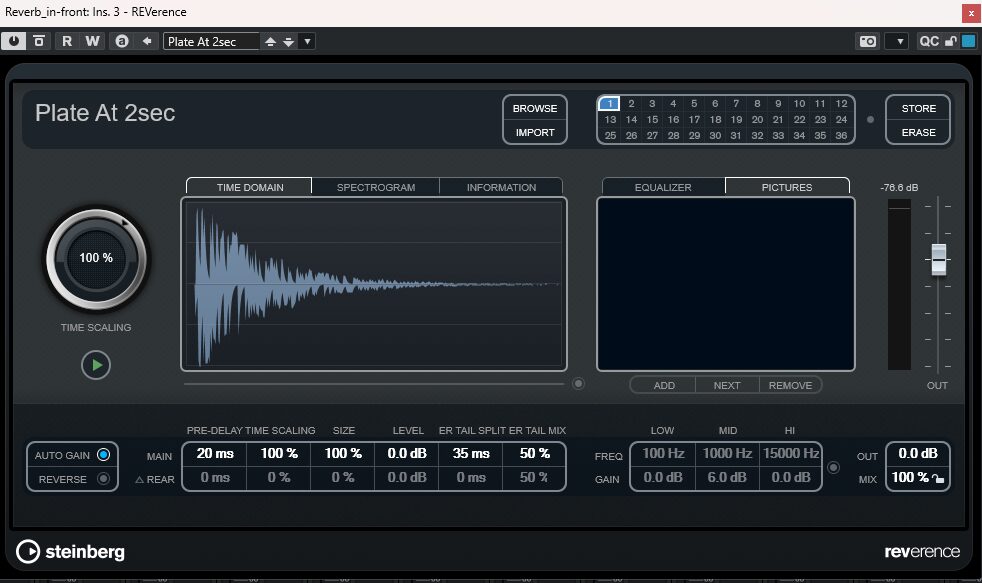Click the Low frequency 100 Hz field
Viewport: 982px width, 583px height.
(x=663, y=453)
